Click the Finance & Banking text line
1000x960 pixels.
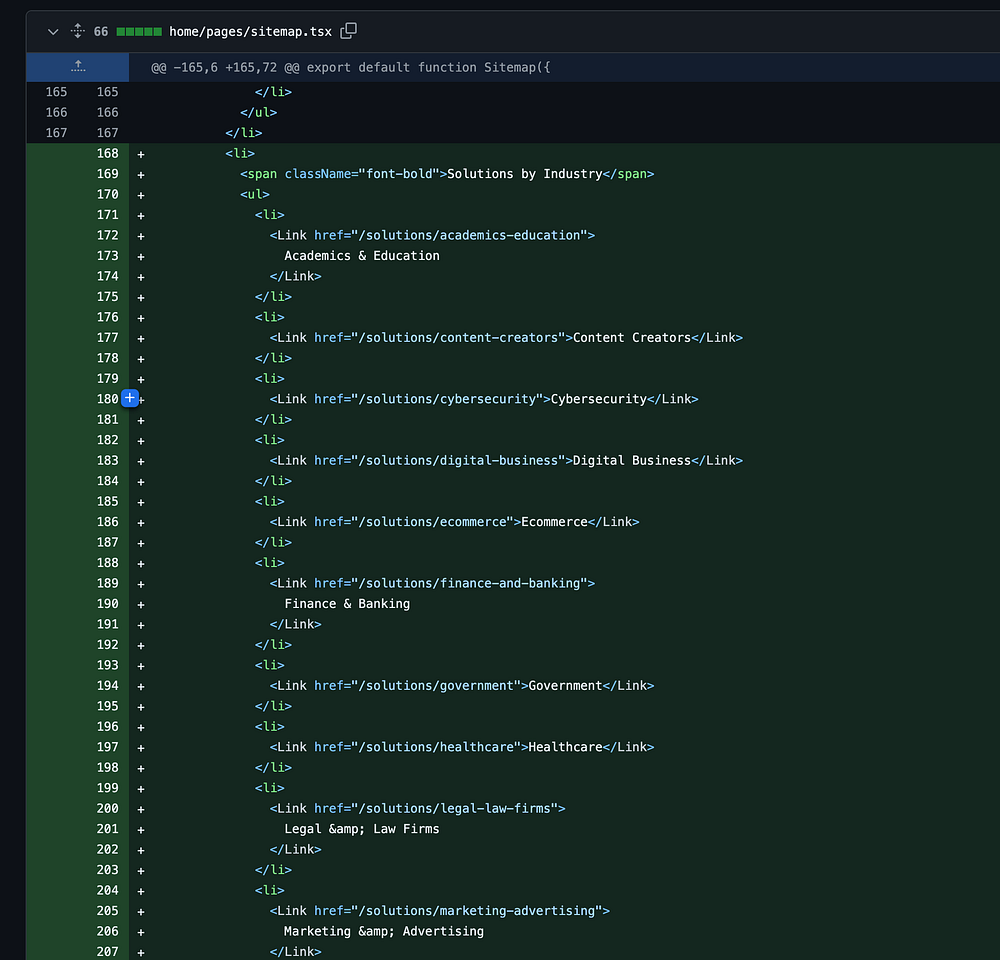[x=347, y=604]
